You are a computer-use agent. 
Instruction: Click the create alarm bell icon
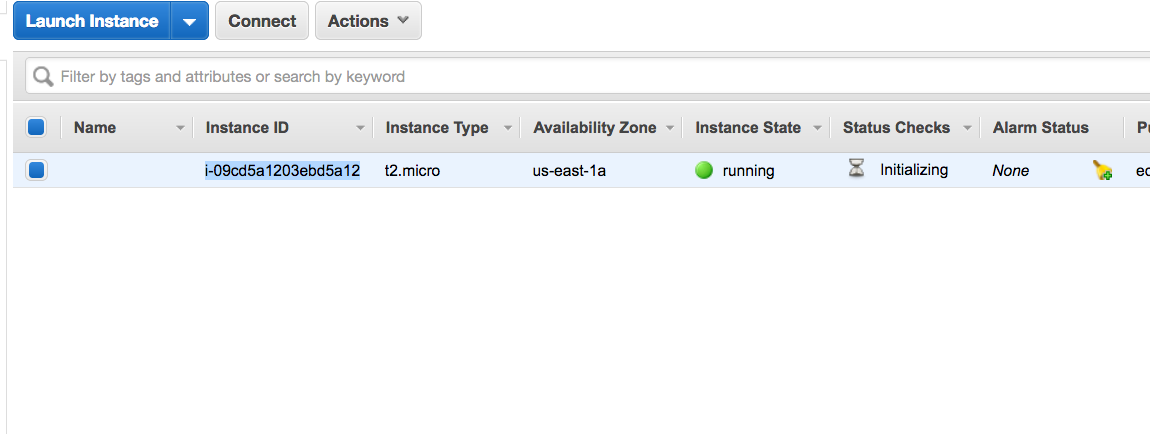tap(1102, 171)
